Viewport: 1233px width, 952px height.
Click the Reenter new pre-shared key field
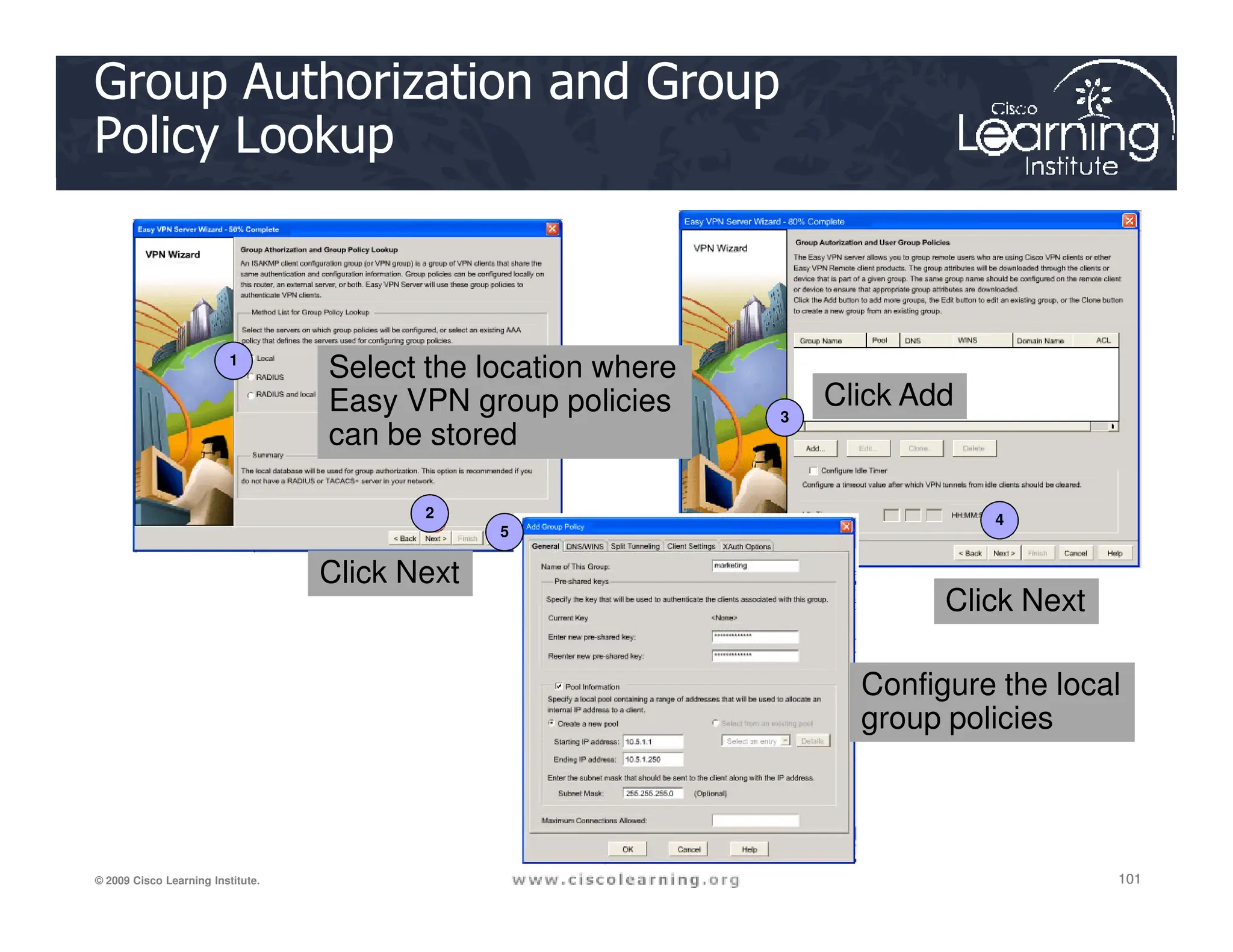point(756,656)
